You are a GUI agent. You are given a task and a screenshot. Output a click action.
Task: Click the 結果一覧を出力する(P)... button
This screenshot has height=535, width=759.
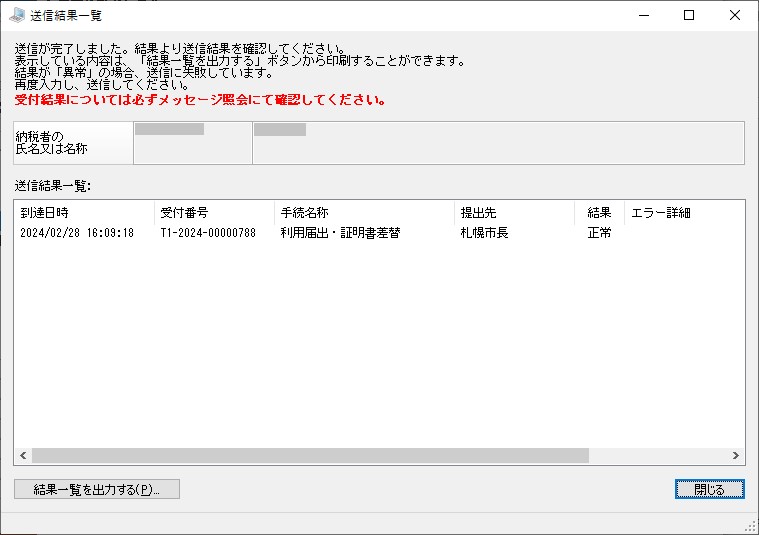coord(97,489)
